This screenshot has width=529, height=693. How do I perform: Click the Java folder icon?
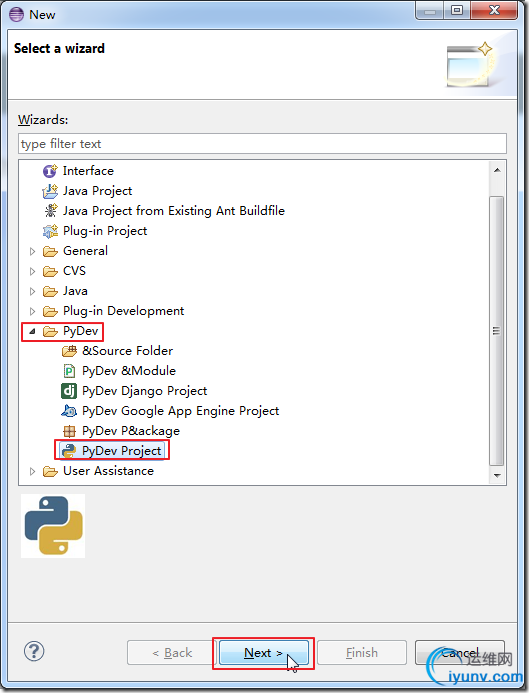point(50,291)
